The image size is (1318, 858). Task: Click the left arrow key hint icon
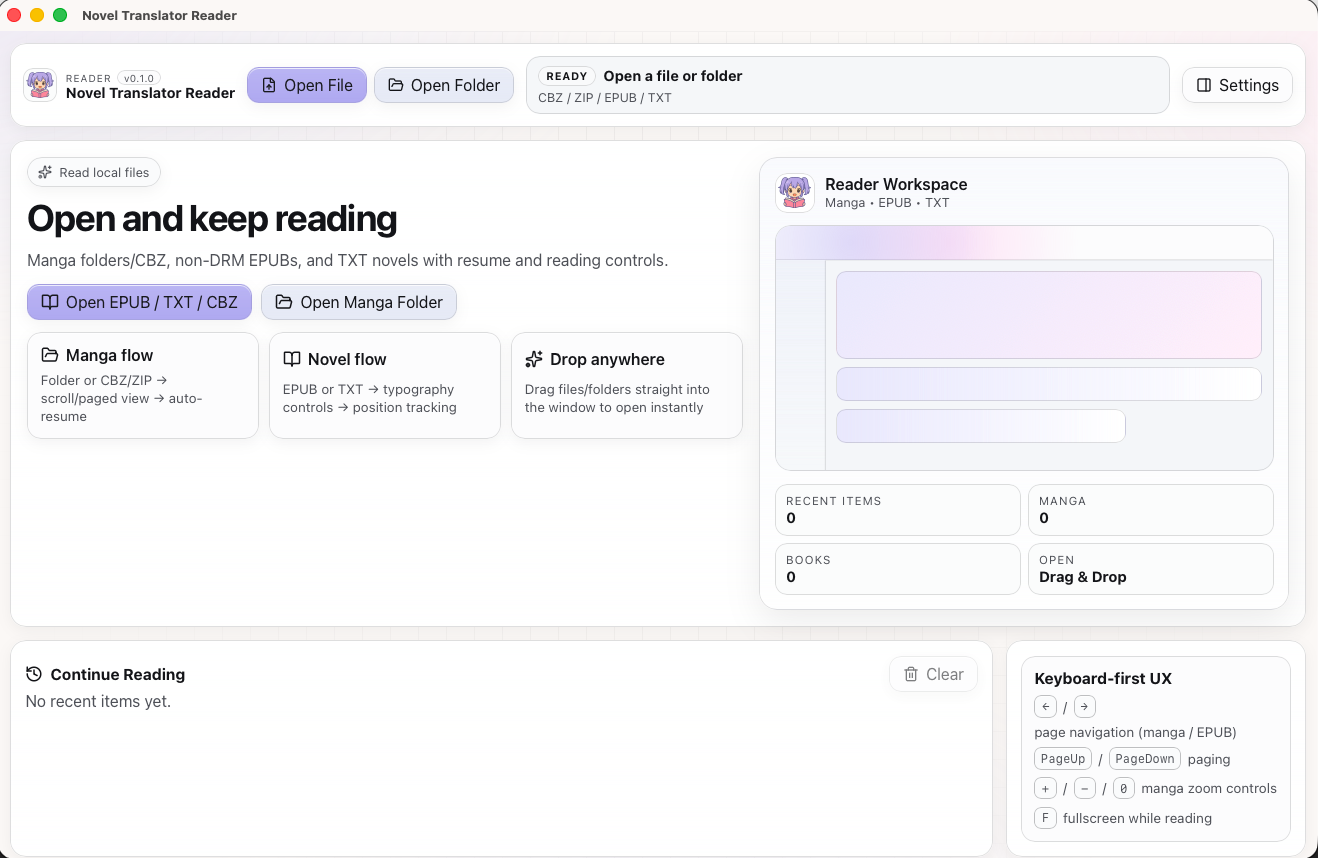click(1045, 707)
